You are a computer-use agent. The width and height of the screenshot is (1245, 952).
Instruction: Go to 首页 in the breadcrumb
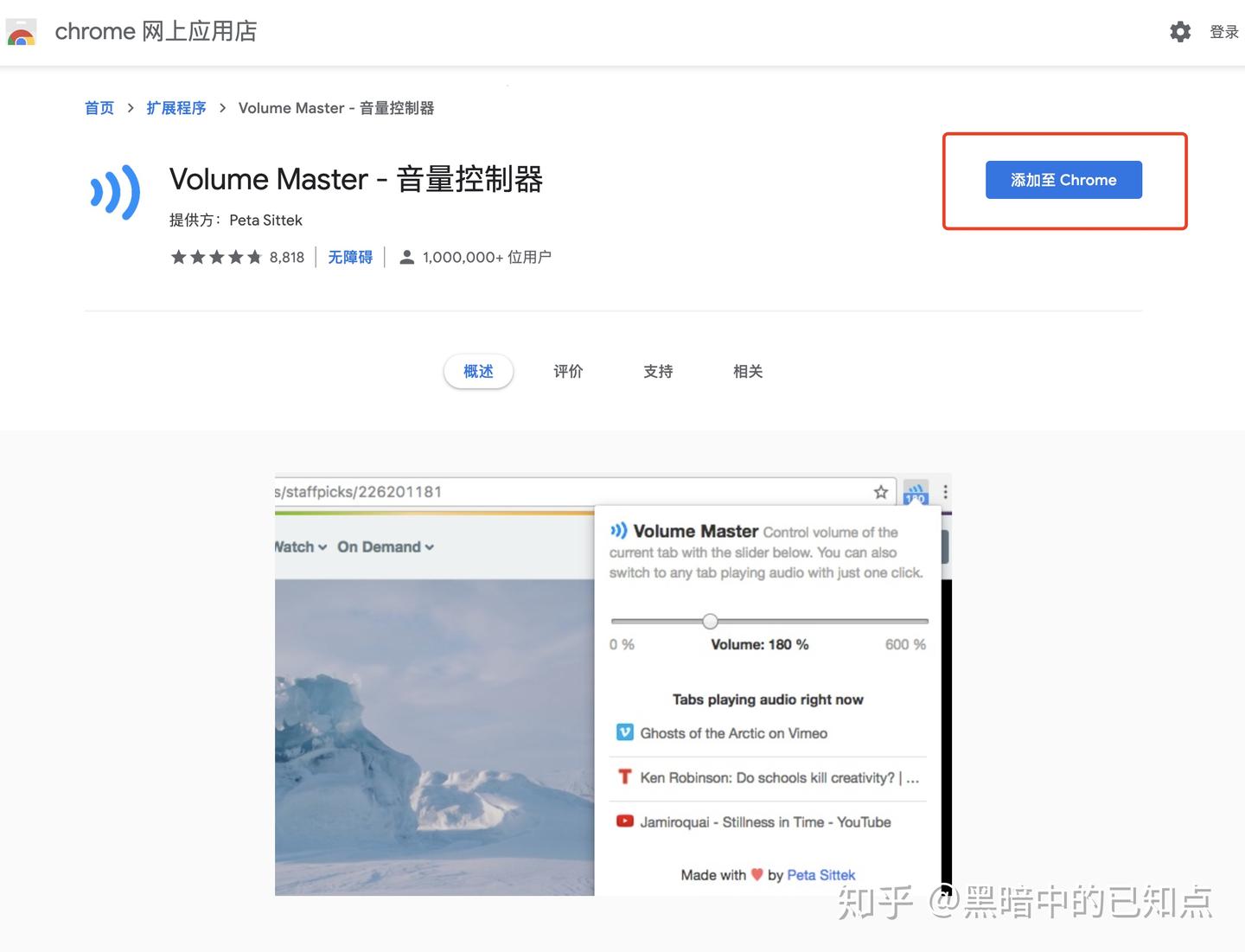coord(99,108)
